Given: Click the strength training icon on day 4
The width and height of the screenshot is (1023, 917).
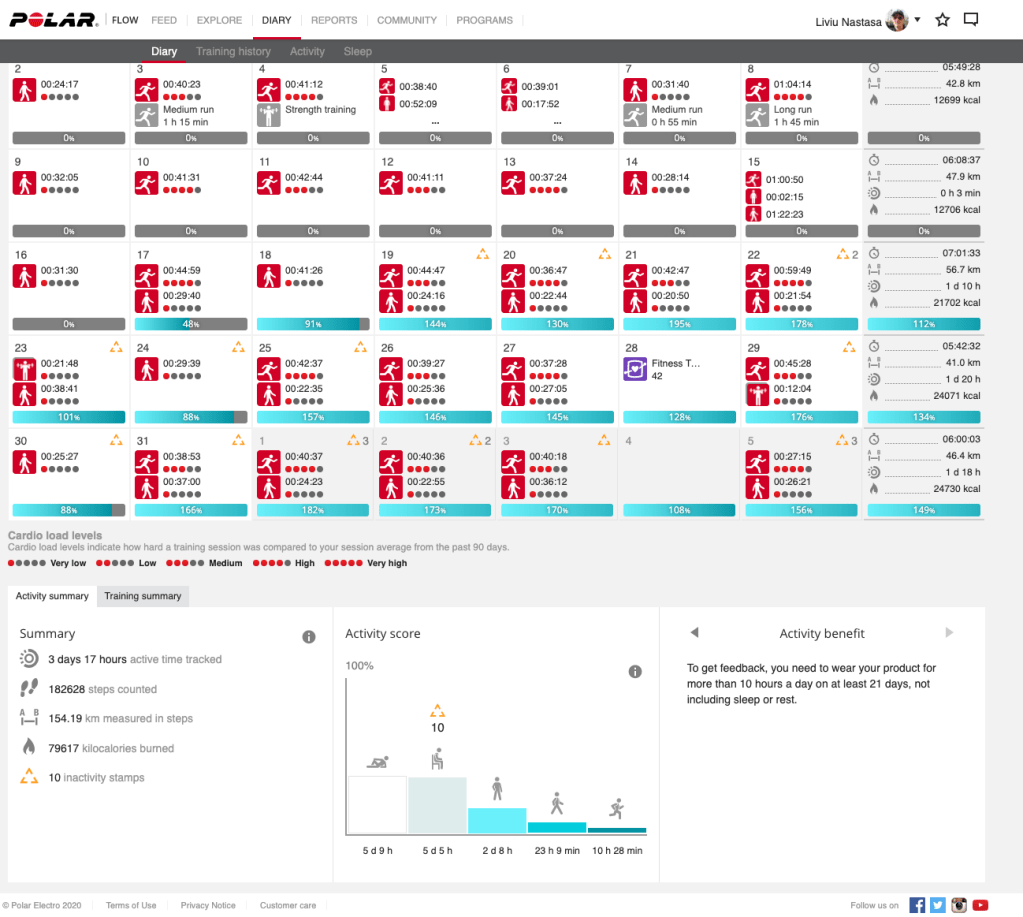Looking at the screenshot, I should (x=268, y=116).
